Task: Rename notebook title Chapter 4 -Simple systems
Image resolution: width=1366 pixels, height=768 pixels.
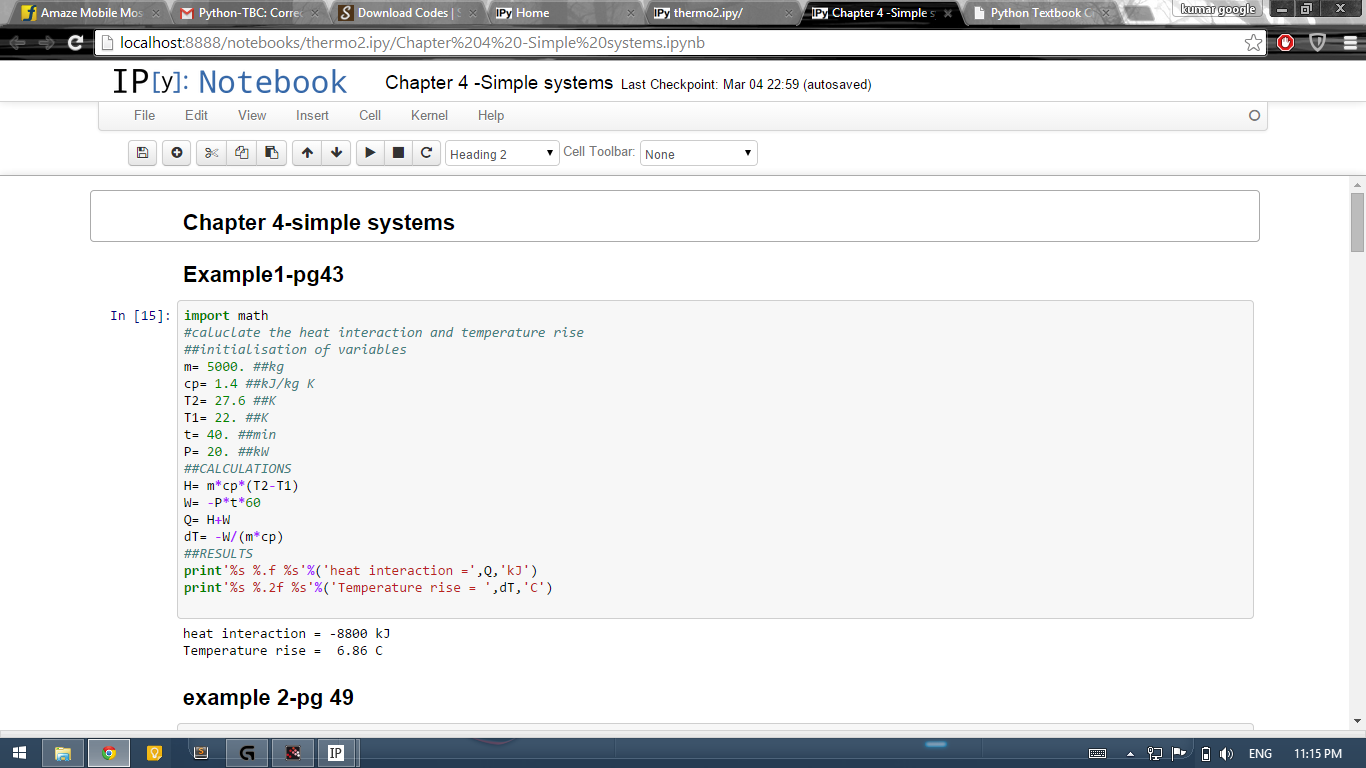Action: [498, 83]
